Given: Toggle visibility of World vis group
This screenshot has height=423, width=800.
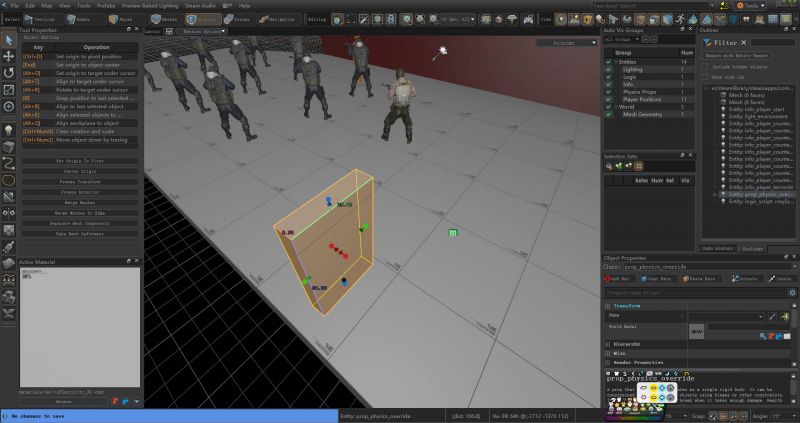Looking at the screenshot, I should (608, 107).
